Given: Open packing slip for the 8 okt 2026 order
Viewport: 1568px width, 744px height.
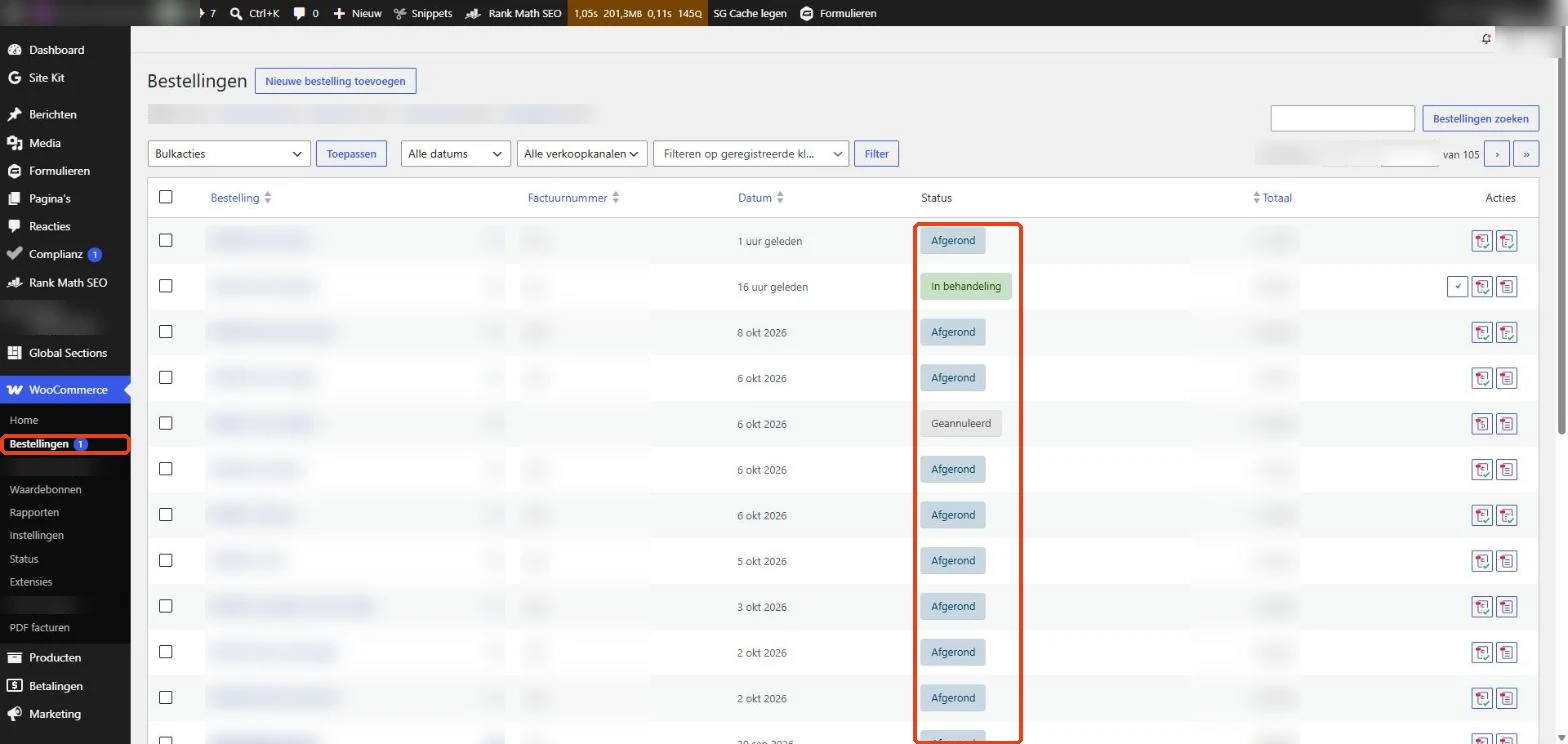Looking at the screenshot, I should click(1507, 332).
